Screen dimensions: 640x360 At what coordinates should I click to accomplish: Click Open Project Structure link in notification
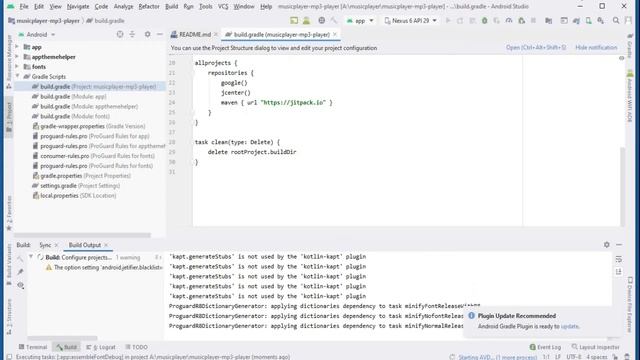(536, 48)
